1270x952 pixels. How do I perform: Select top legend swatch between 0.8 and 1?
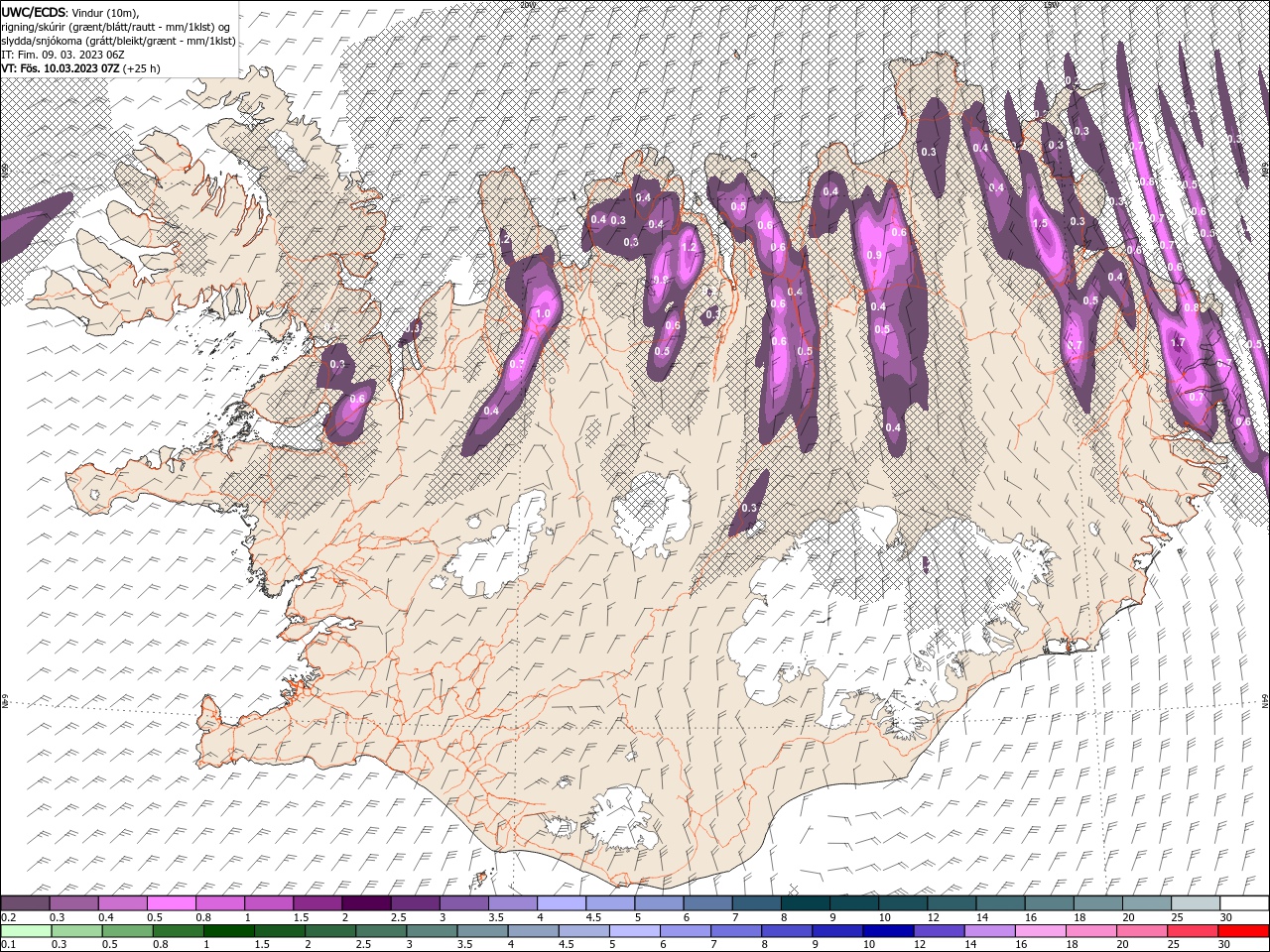219,902
